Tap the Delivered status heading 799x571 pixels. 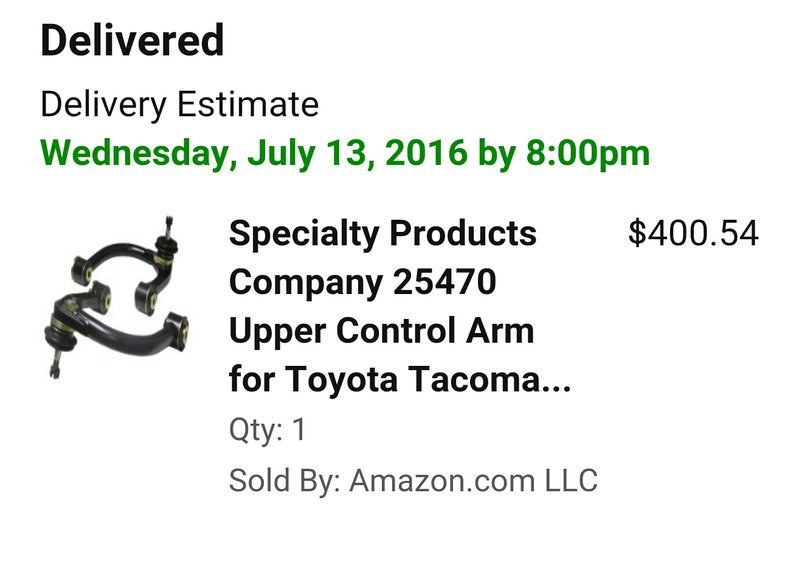pyautogui.click(x=132, y=40)
